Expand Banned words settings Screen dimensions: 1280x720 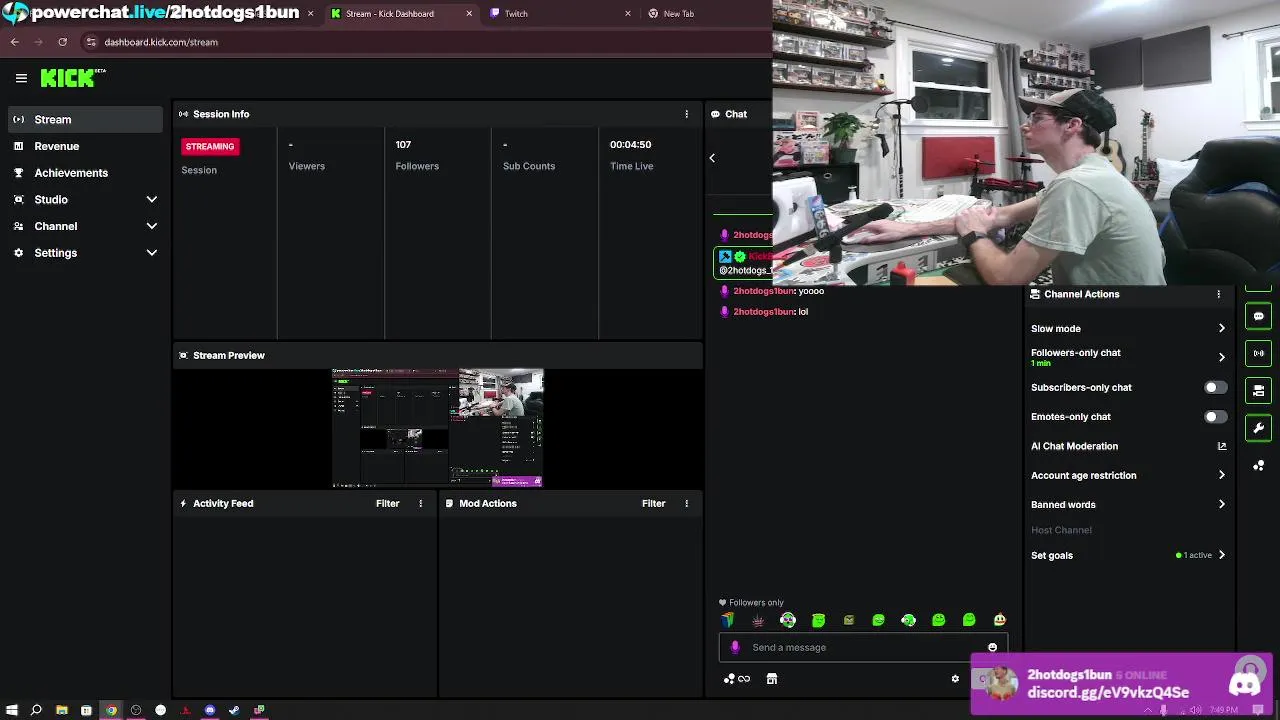(x=1221, y=504)
